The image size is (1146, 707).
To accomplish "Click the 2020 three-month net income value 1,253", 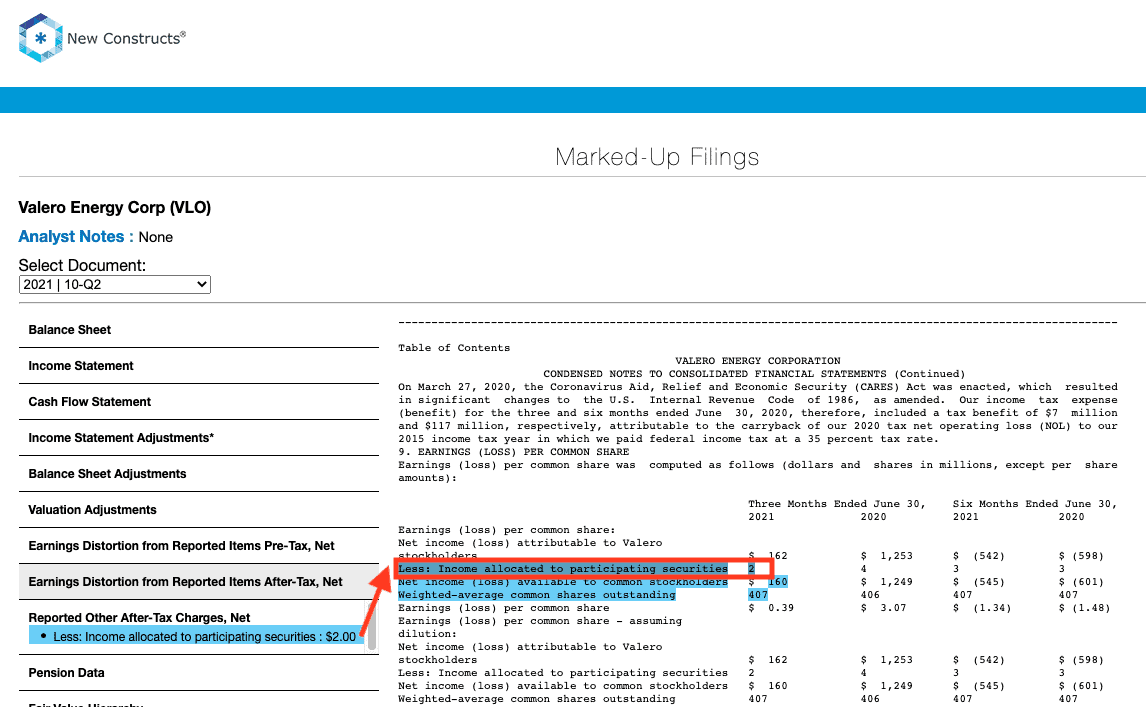I will click(x=897, y=556).
